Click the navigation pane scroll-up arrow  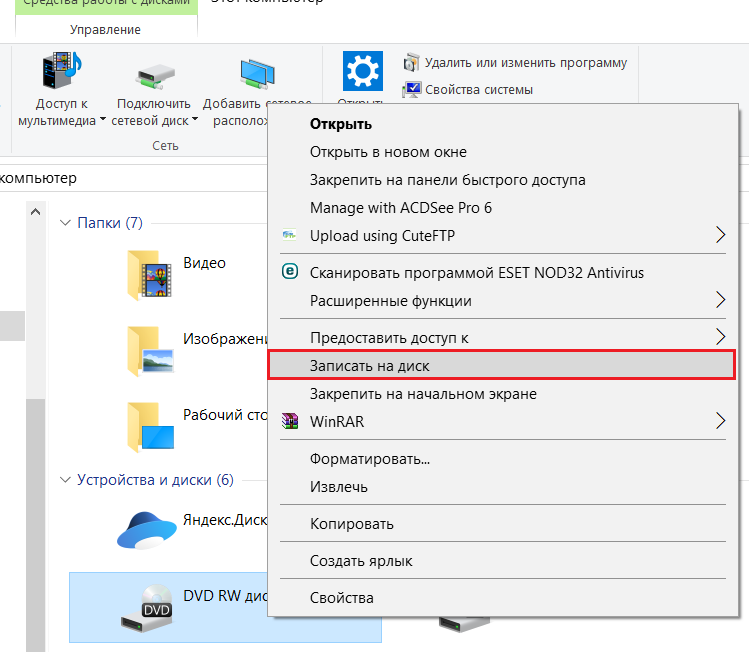(35, 211)
